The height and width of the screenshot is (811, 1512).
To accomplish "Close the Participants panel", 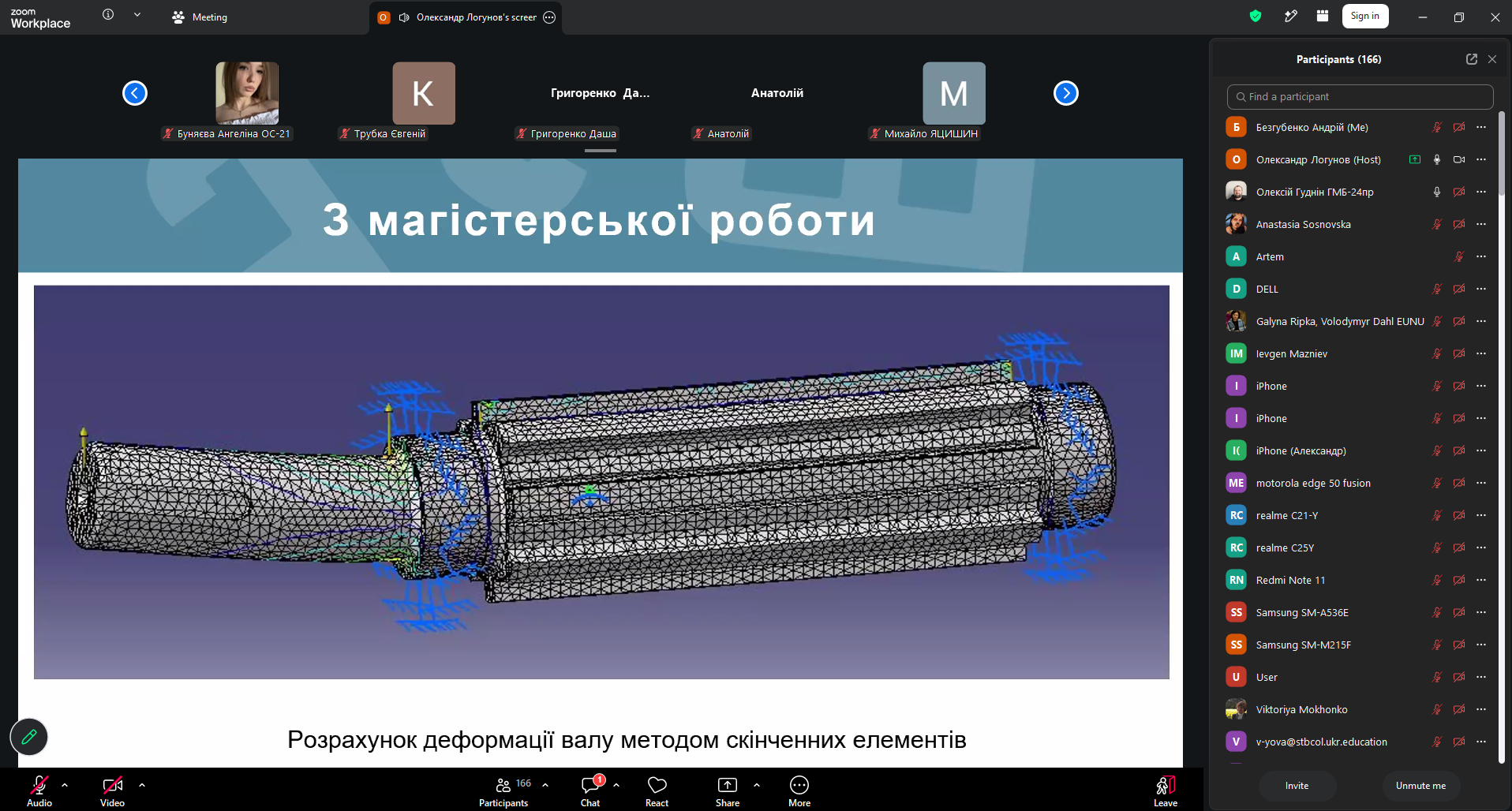I will (x=1492, y=59).
